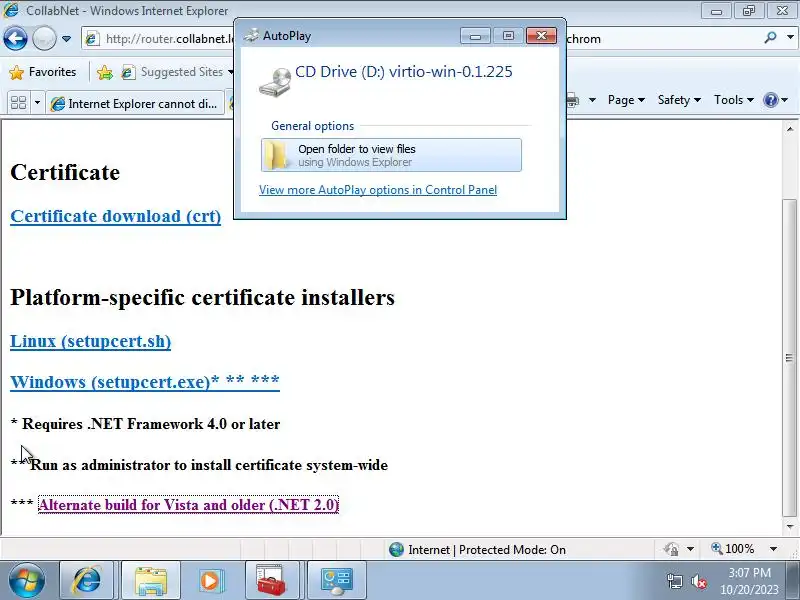Add to Favorites bar star icon
Viewport: 800px width, 600px height.
(105, 72)
